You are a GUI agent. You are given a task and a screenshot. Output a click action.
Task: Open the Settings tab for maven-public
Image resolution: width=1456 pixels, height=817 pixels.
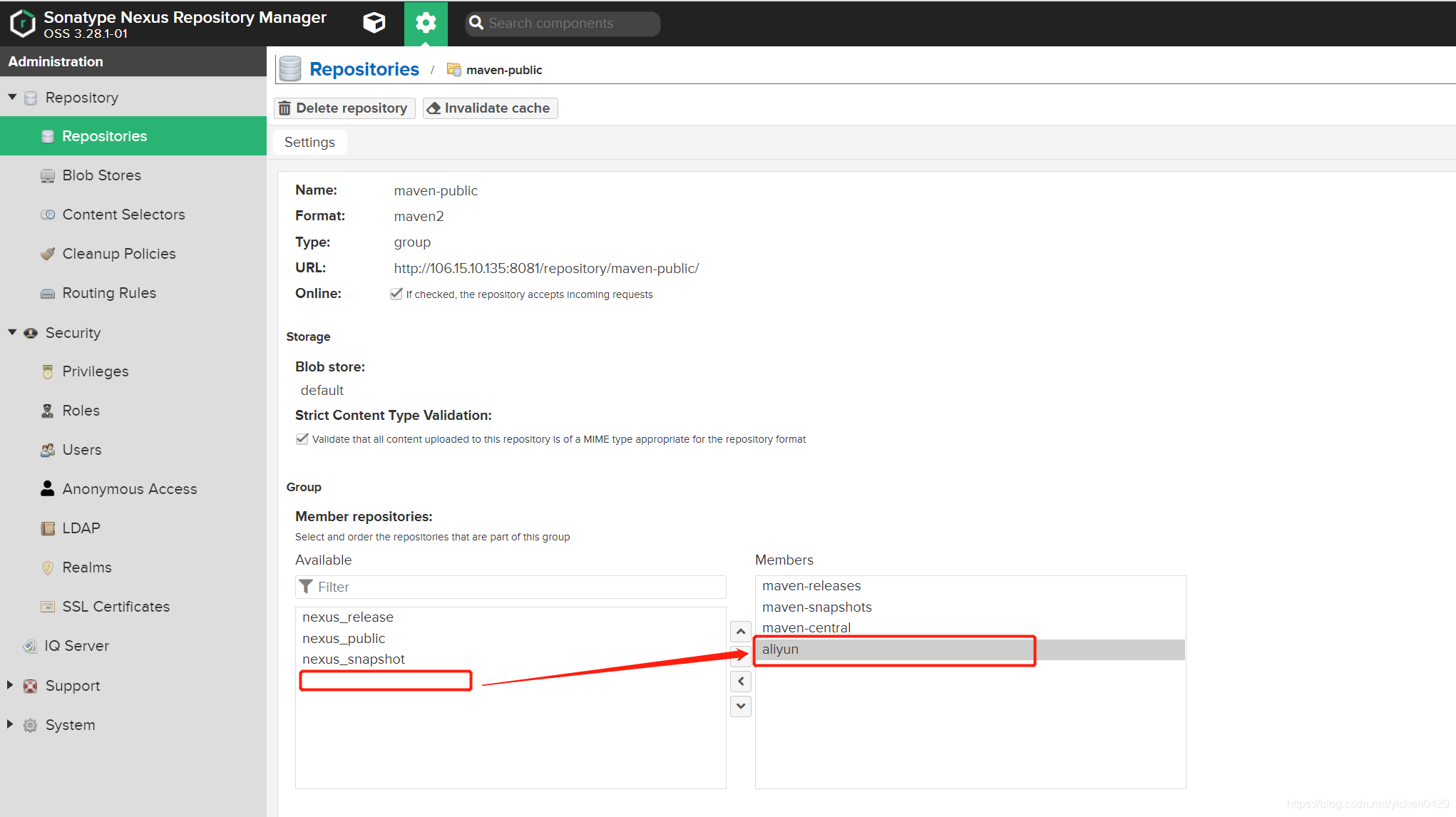pyautogui.click(x=309, y=142)
